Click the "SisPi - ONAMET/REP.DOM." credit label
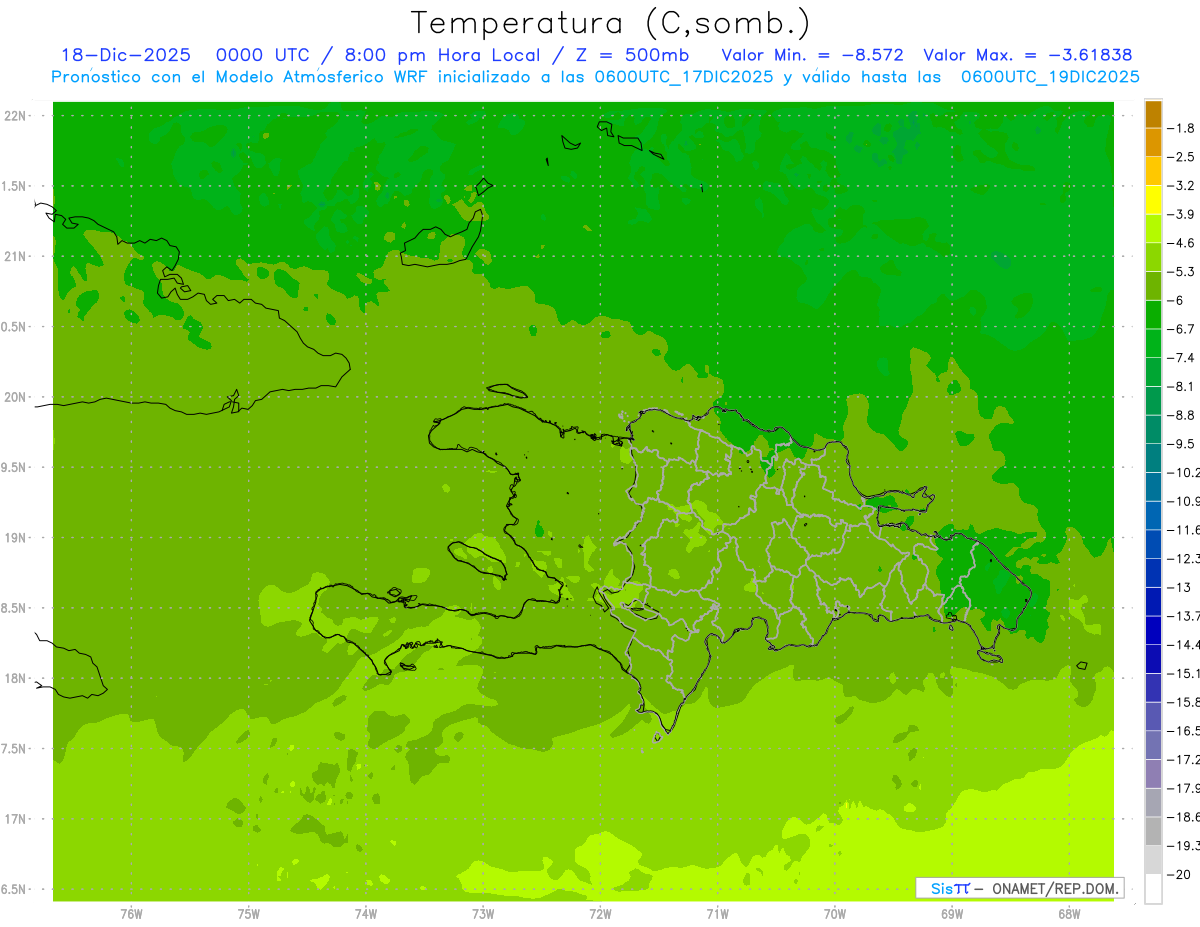 pos(1019,888)
